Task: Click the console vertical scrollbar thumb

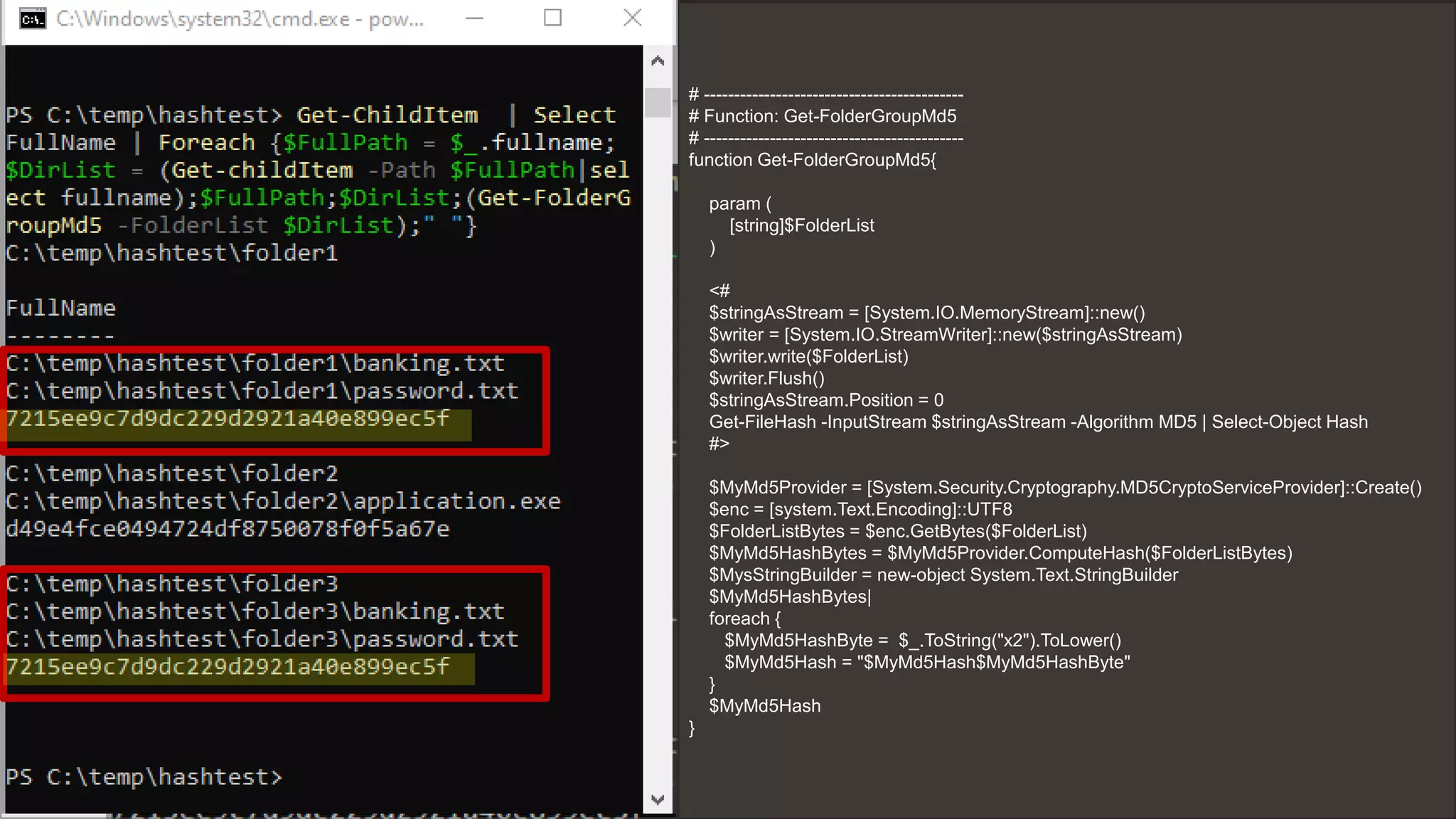Action: click(658, 102)
